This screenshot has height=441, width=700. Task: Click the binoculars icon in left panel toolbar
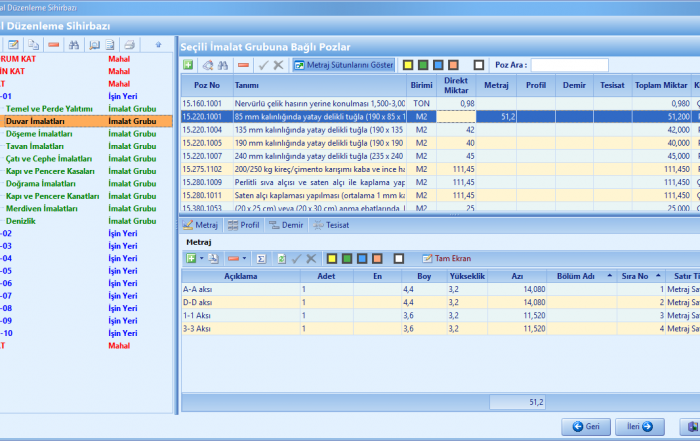(x=73, y=45)
